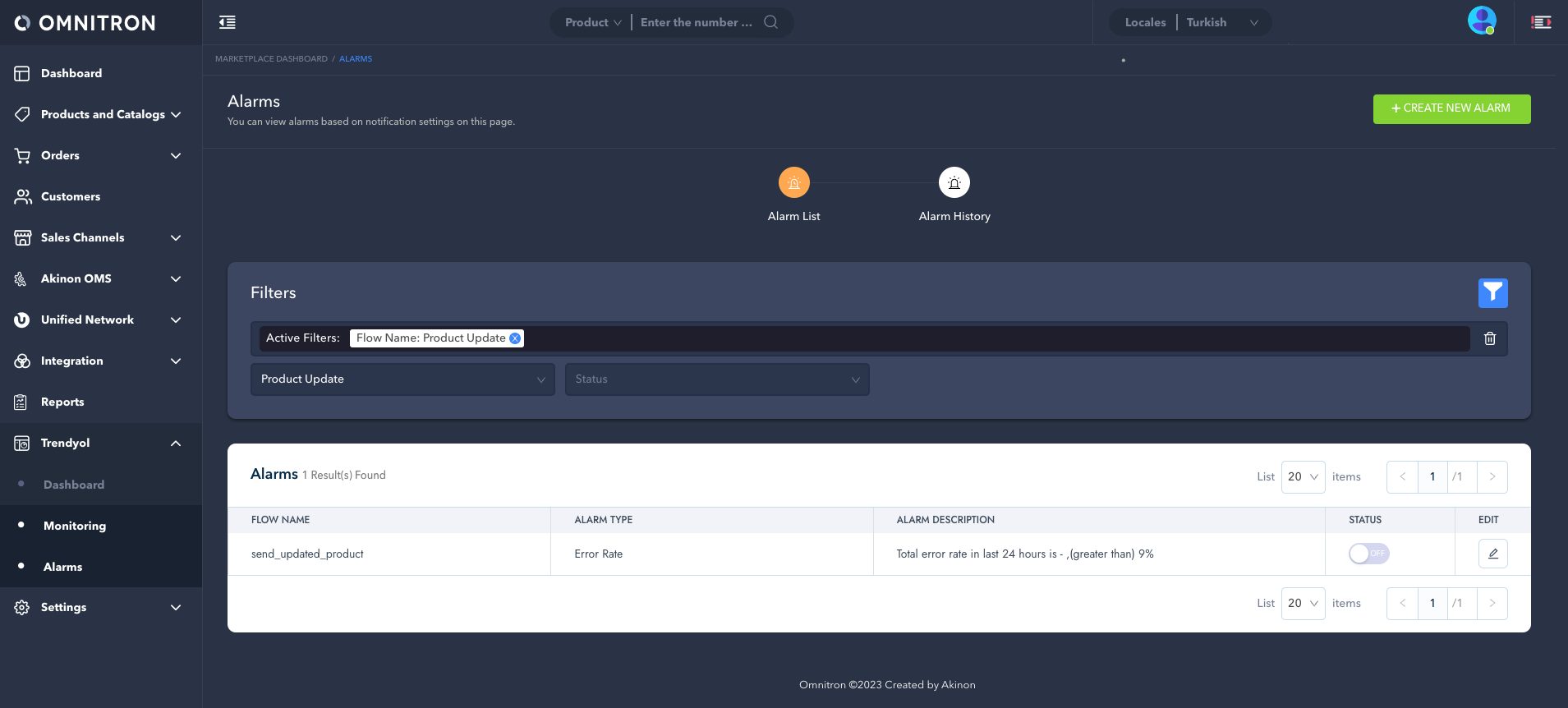Open the Turkish locale dropdown

[1221, 22]
